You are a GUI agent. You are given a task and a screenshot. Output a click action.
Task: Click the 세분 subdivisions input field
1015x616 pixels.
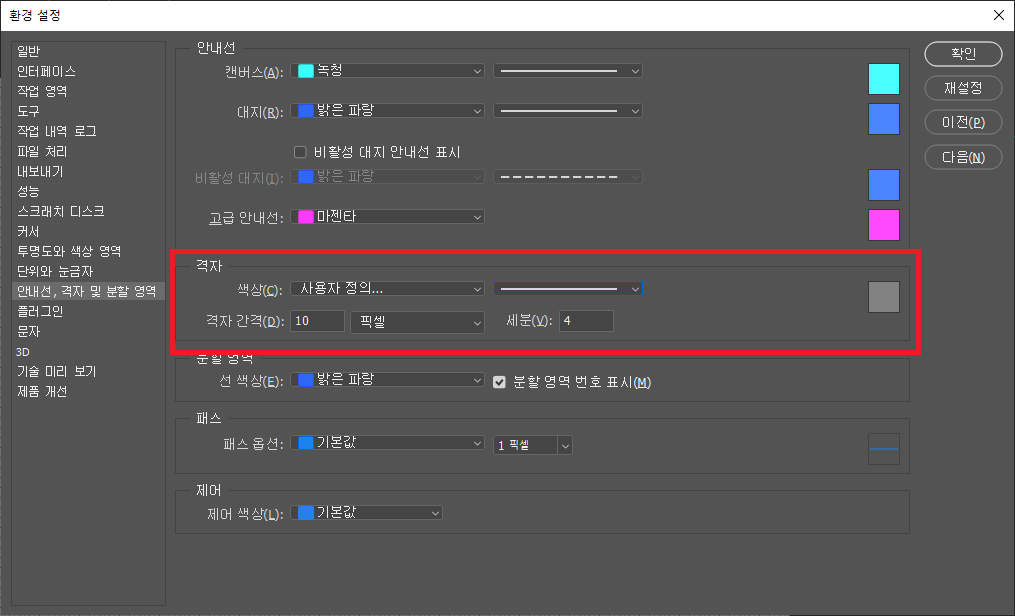tap(586, 321)
